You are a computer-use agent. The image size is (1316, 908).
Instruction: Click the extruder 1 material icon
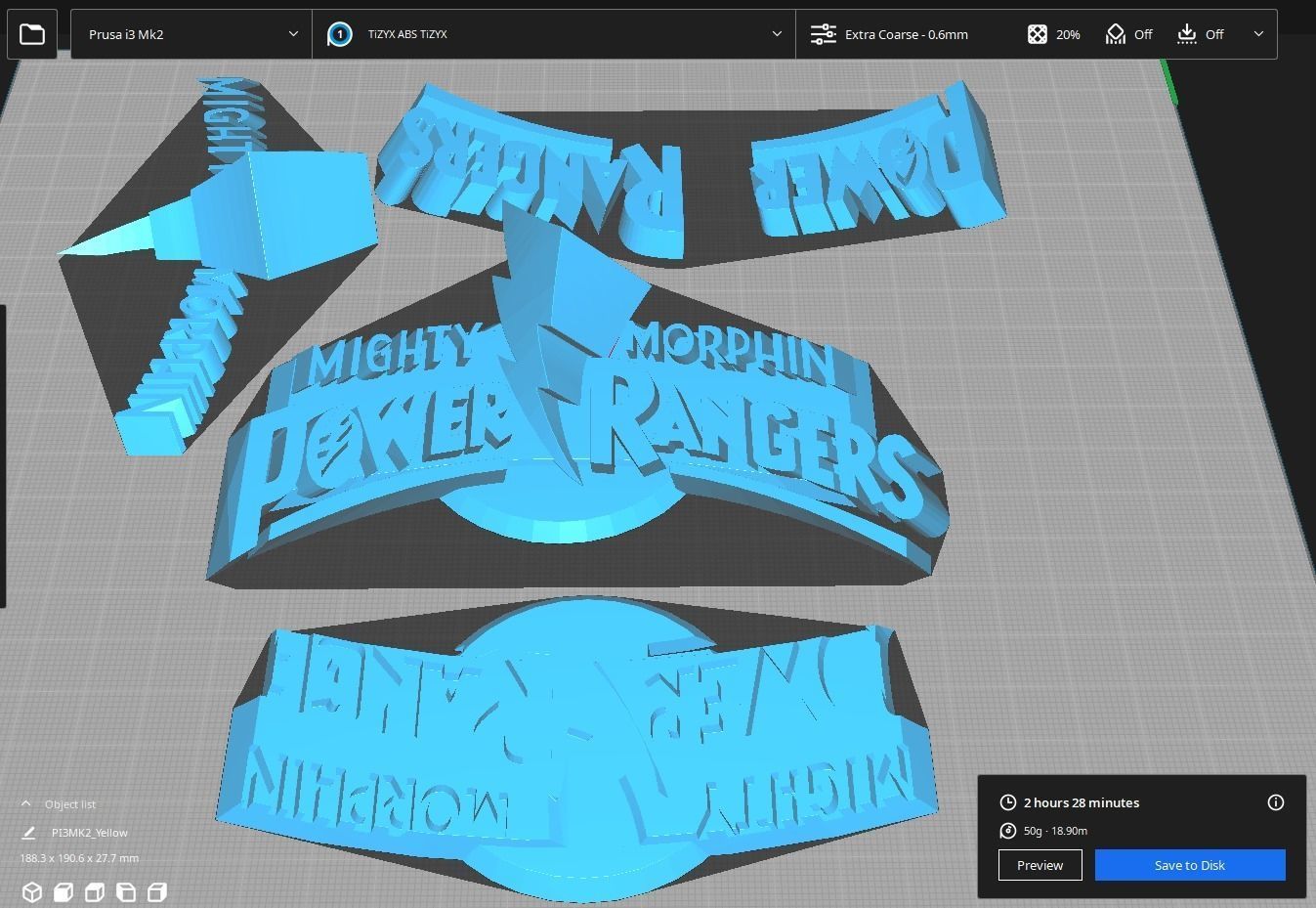point(339,34)
